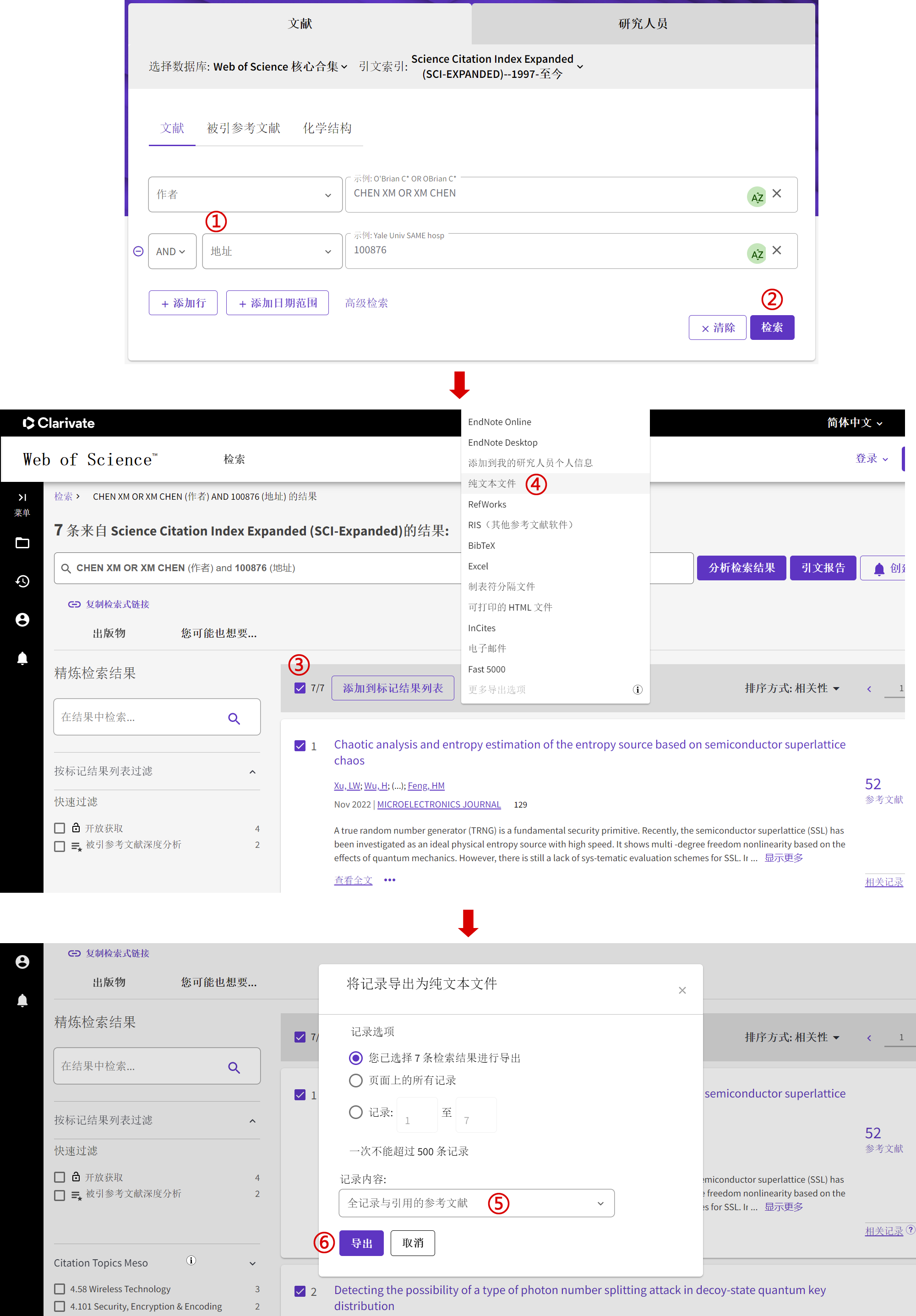This screenshot has width=916, height=1316.
Task: Clear the 100876 address field with X icon
Action: 777,251
